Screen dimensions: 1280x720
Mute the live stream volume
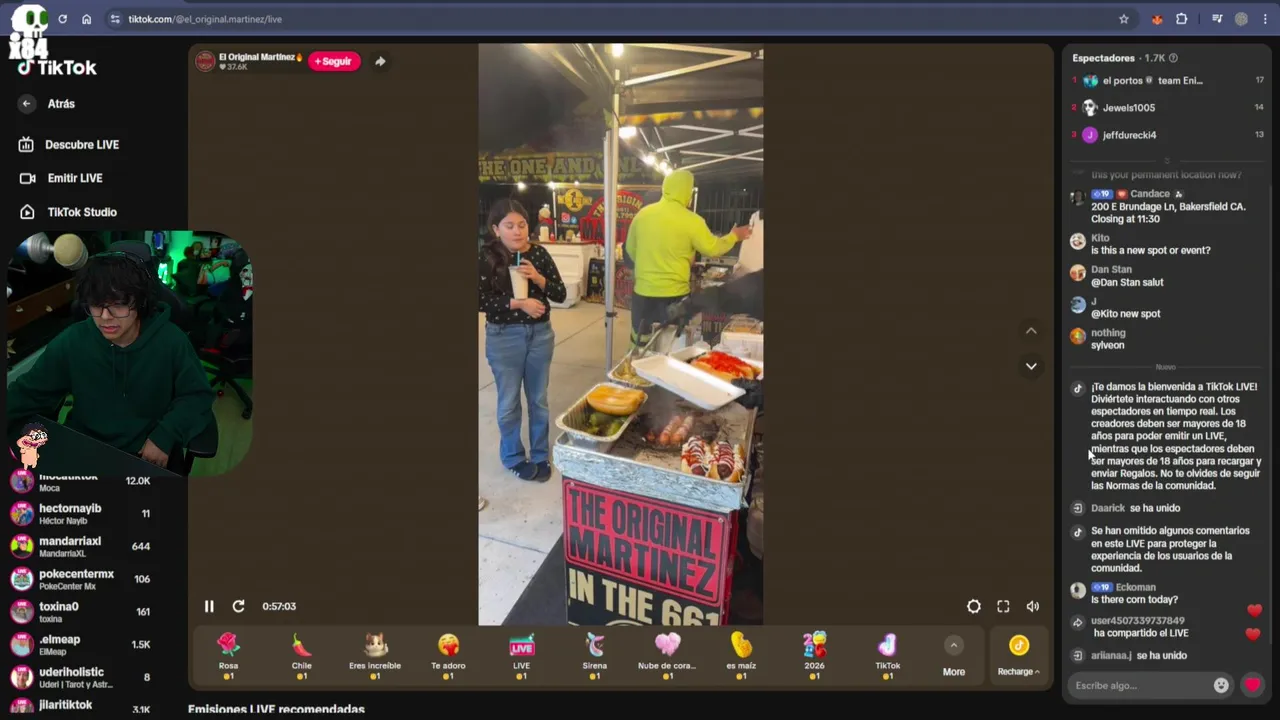pyautogui.click(x=1033, y=606)
